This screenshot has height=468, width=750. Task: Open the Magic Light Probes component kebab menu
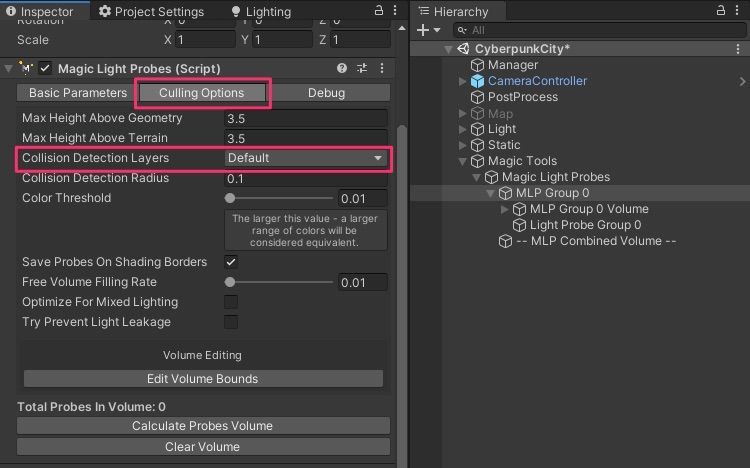tap(382, 68)
